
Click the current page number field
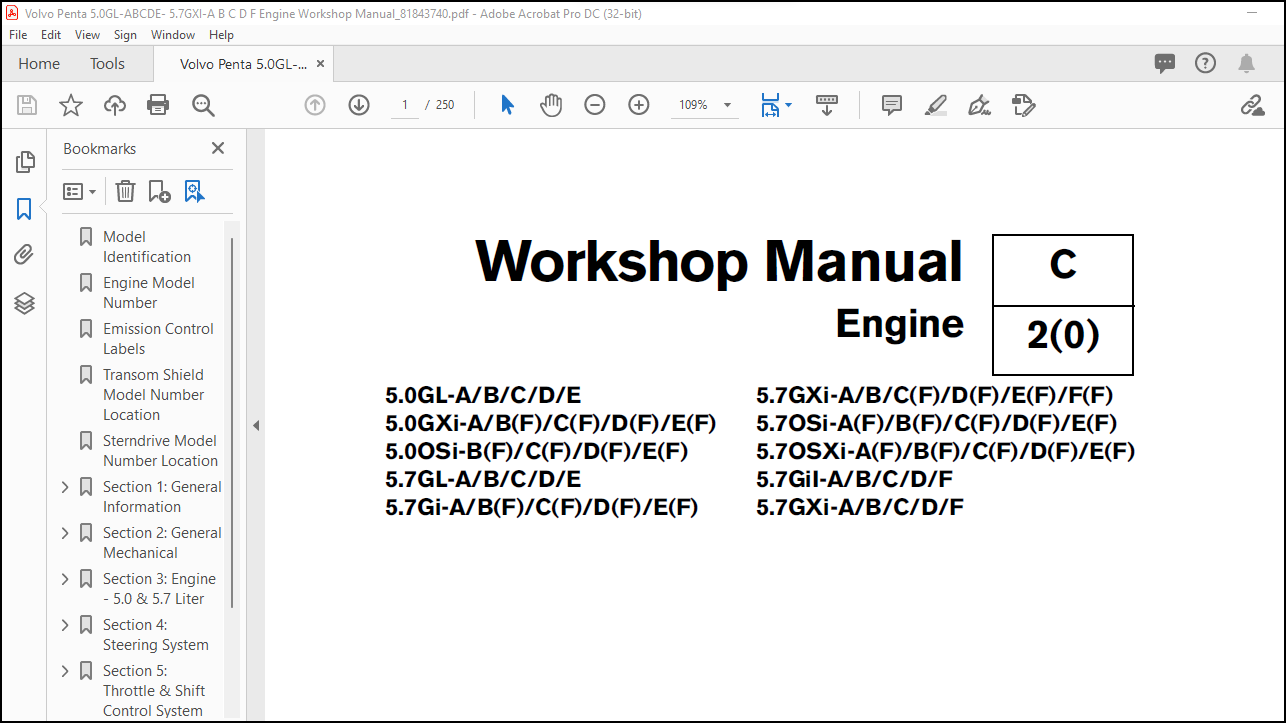pyautogui.click(x=404, y=105)
